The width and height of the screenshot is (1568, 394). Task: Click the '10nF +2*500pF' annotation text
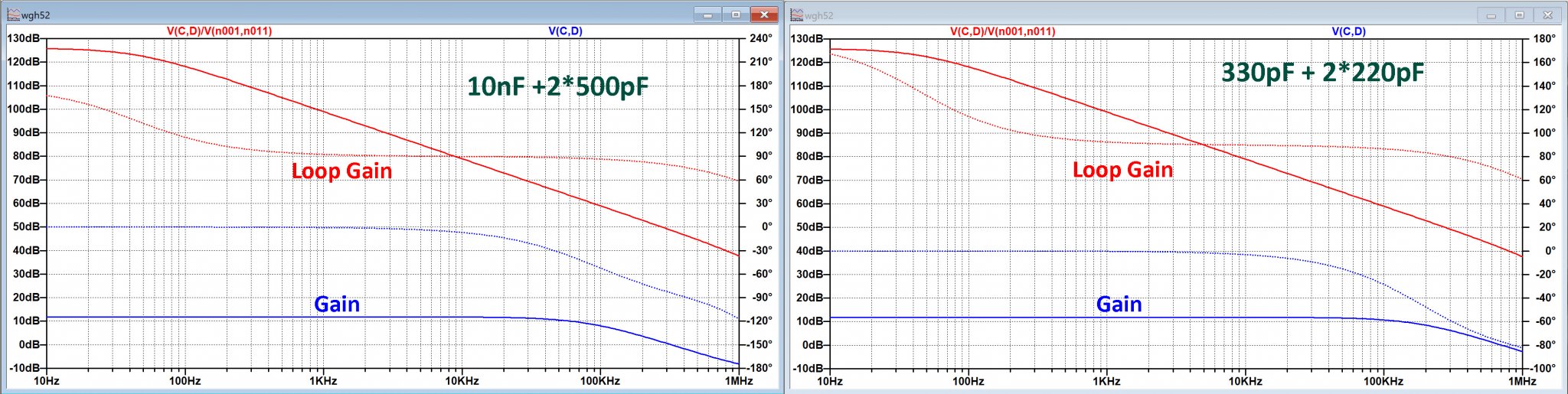pos(557,86)
